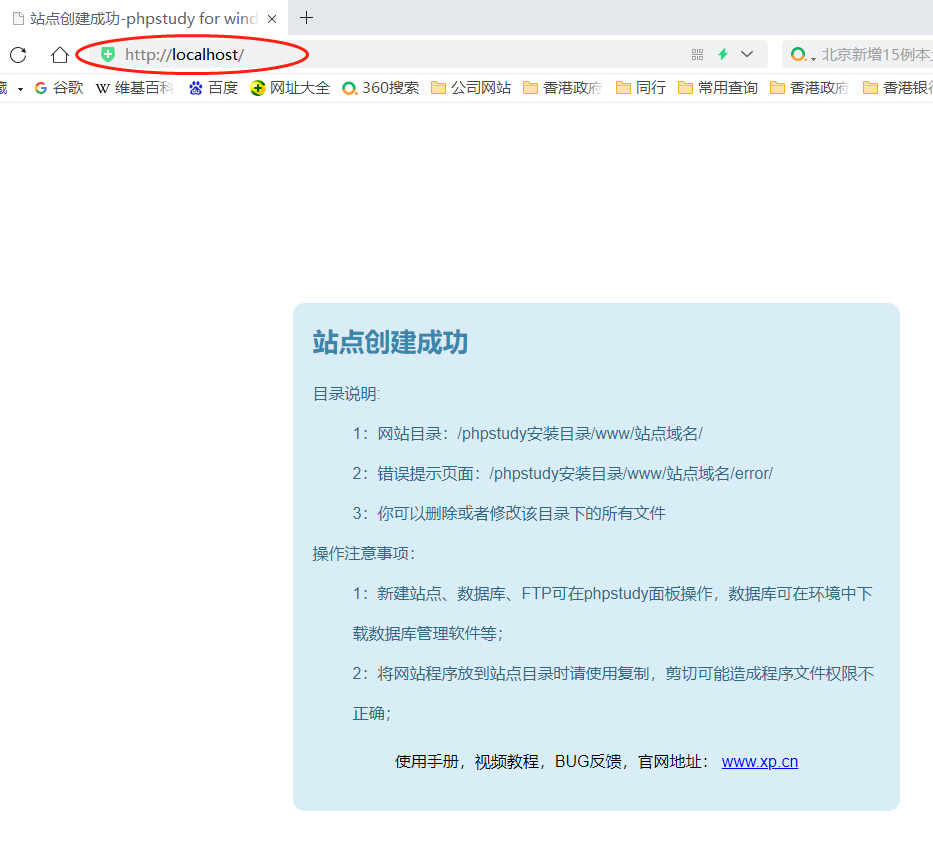933x855 pixels.
Task: Open the 公司网站 bookmark folder
Action: click(471, 88)
